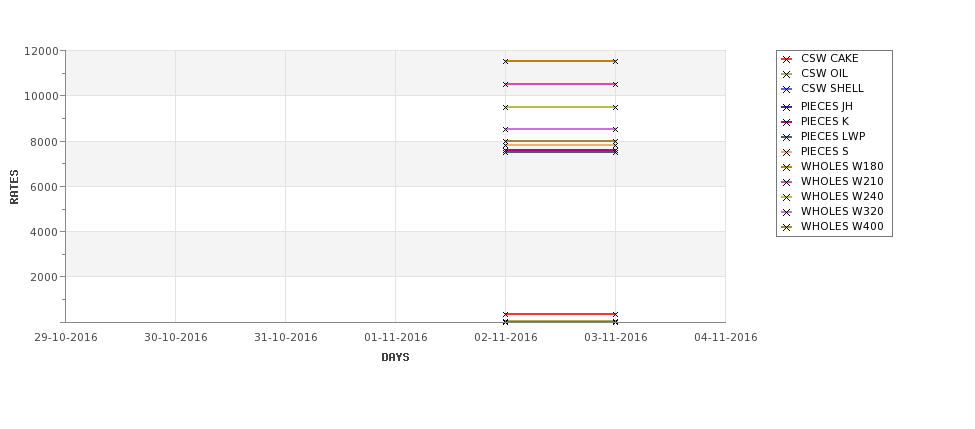
Task: Click the CSW CAKE legend marker
Action: click(x=786, y=59)
